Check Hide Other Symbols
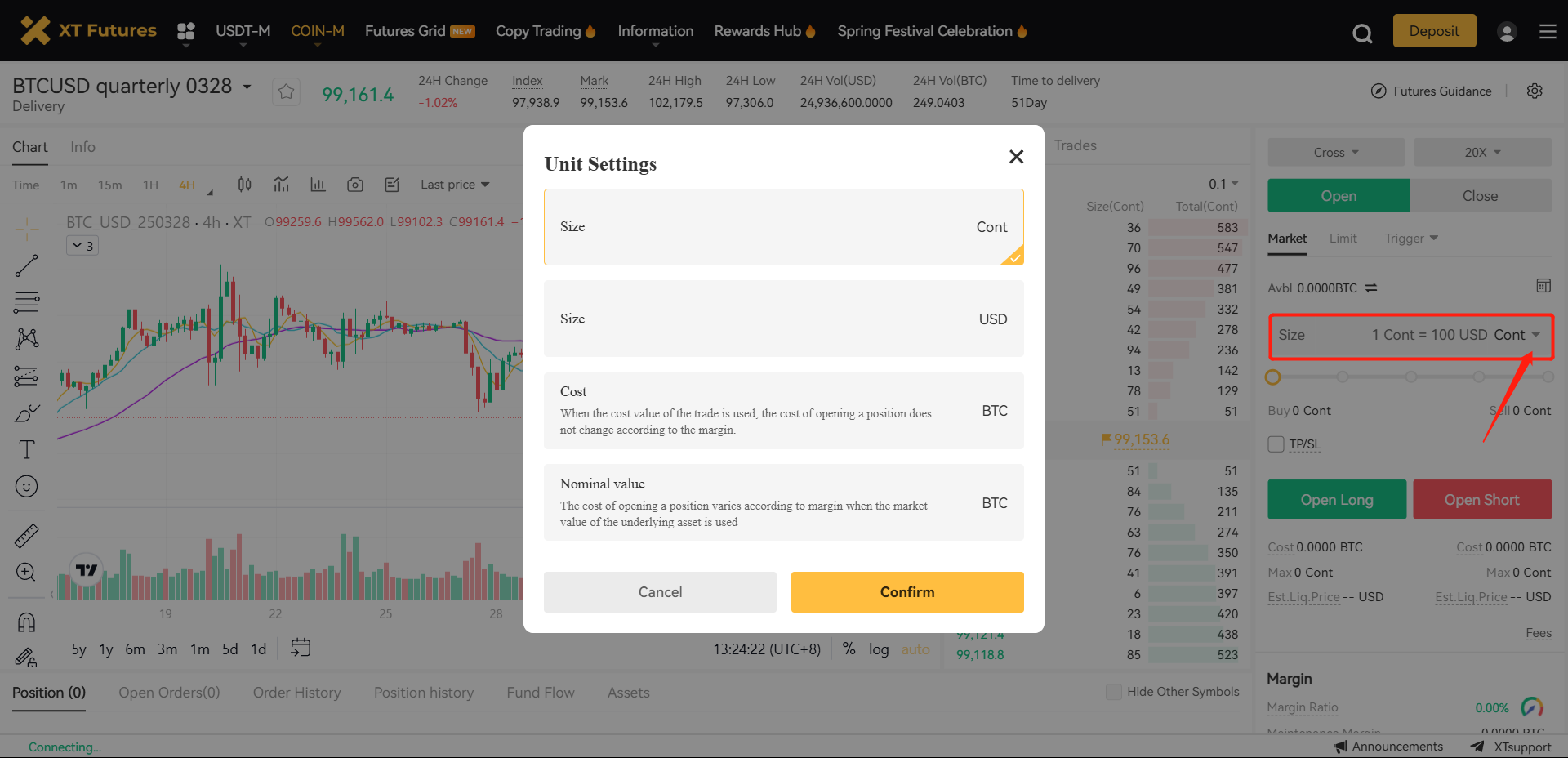 [1113, 692]
